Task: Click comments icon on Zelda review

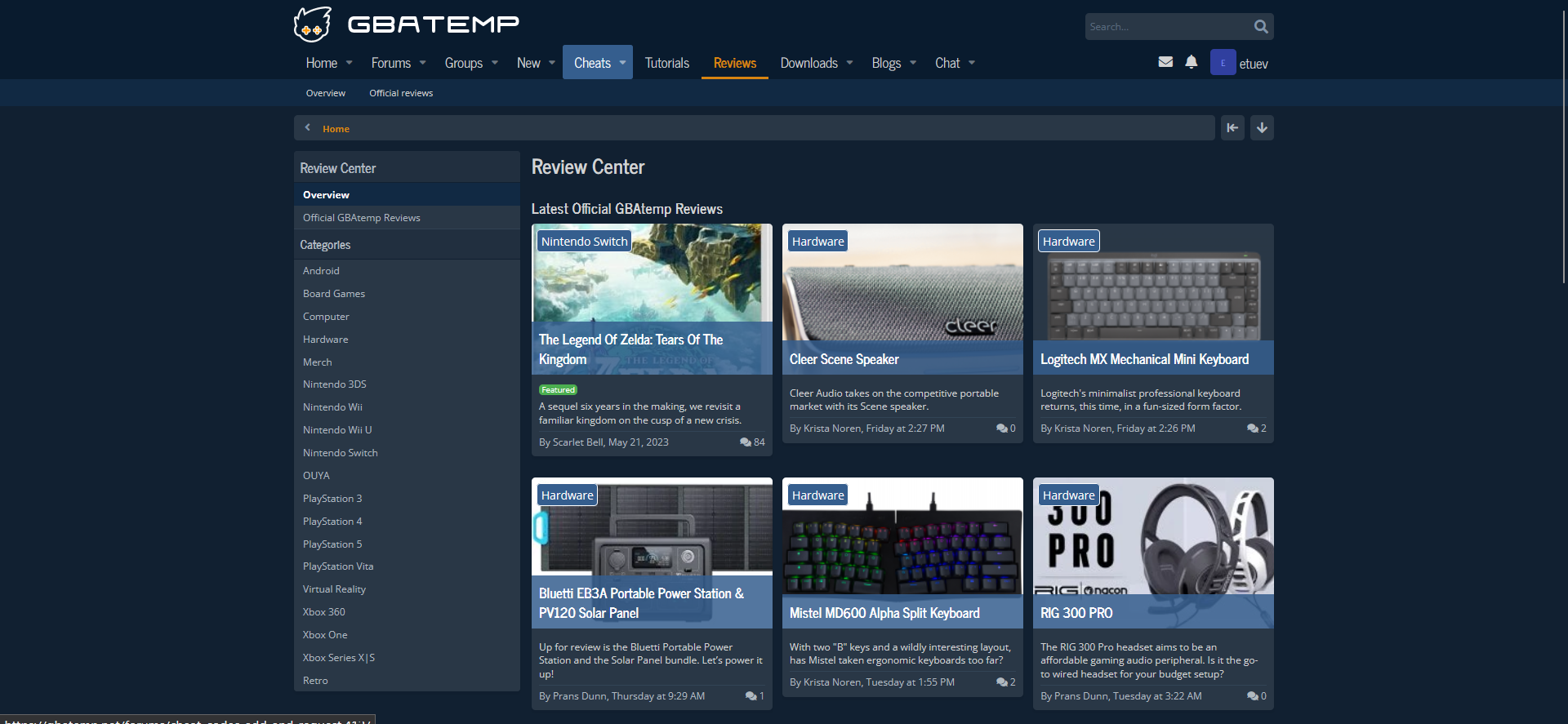Action: tap(746, 442)
